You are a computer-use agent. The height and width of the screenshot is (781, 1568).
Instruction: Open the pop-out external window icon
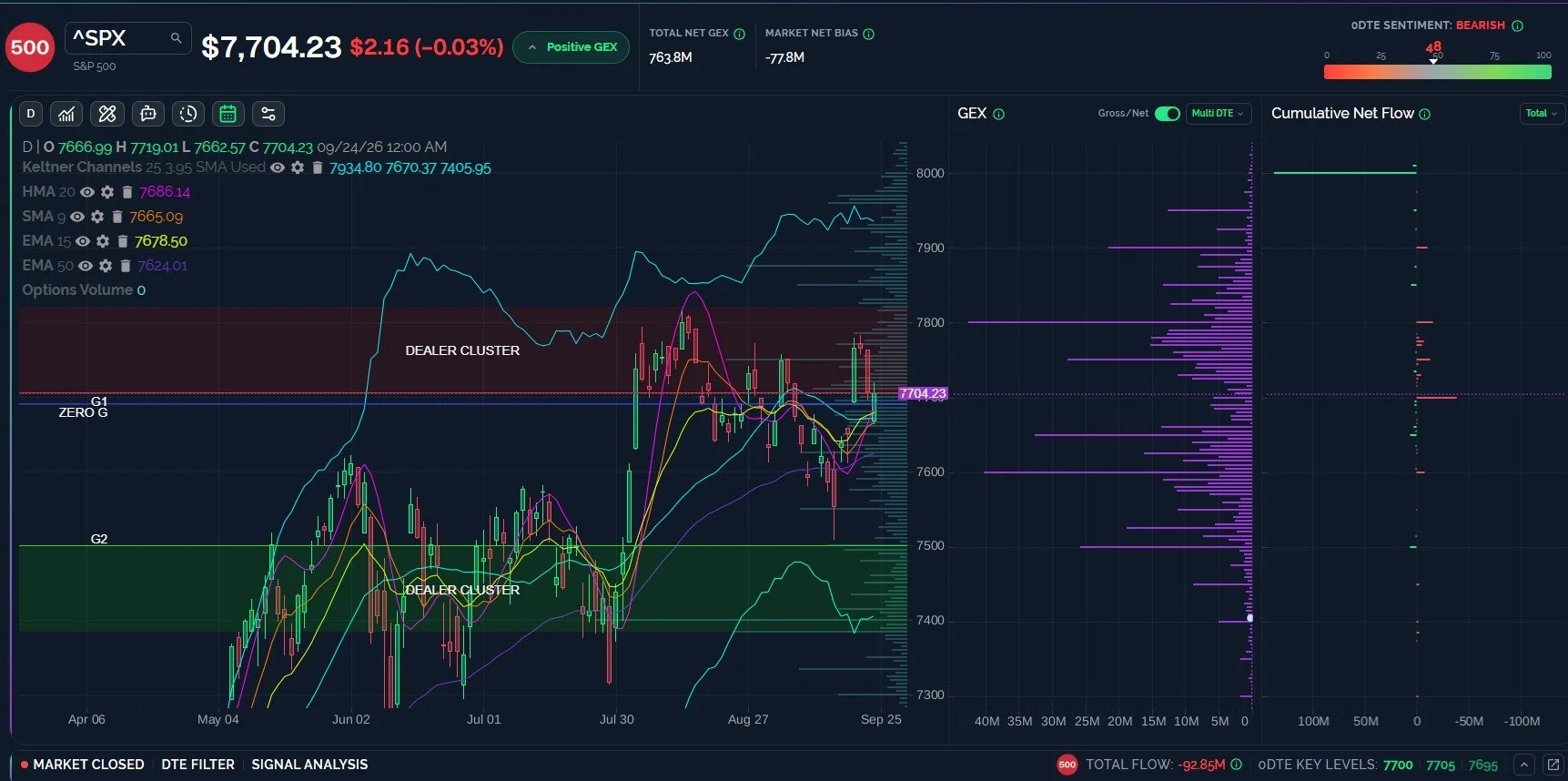[x=1553, y=765]
